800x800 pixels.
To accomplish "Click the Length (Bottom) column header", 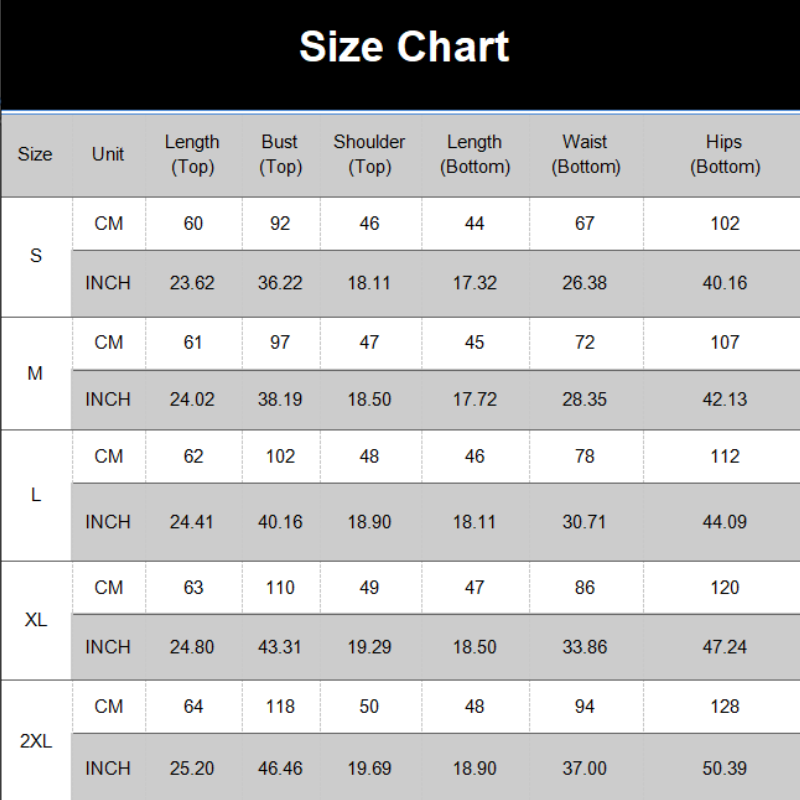I will click(x=475, y=155).
